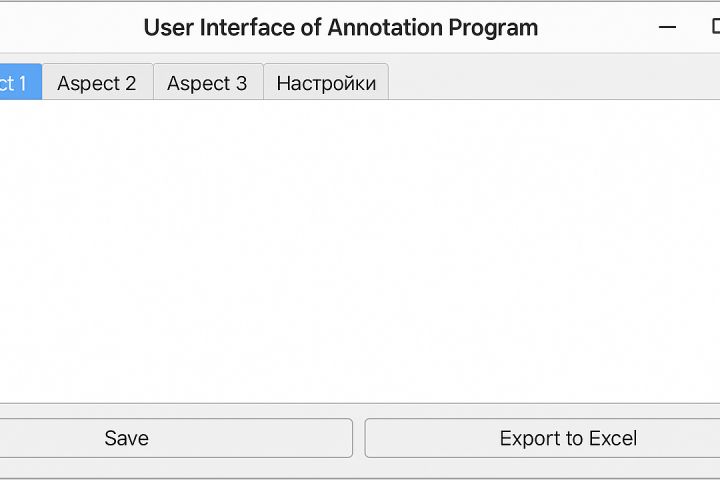Click the window title text
The width and height of the screenshot is (720, 480).
pos(340,27)
